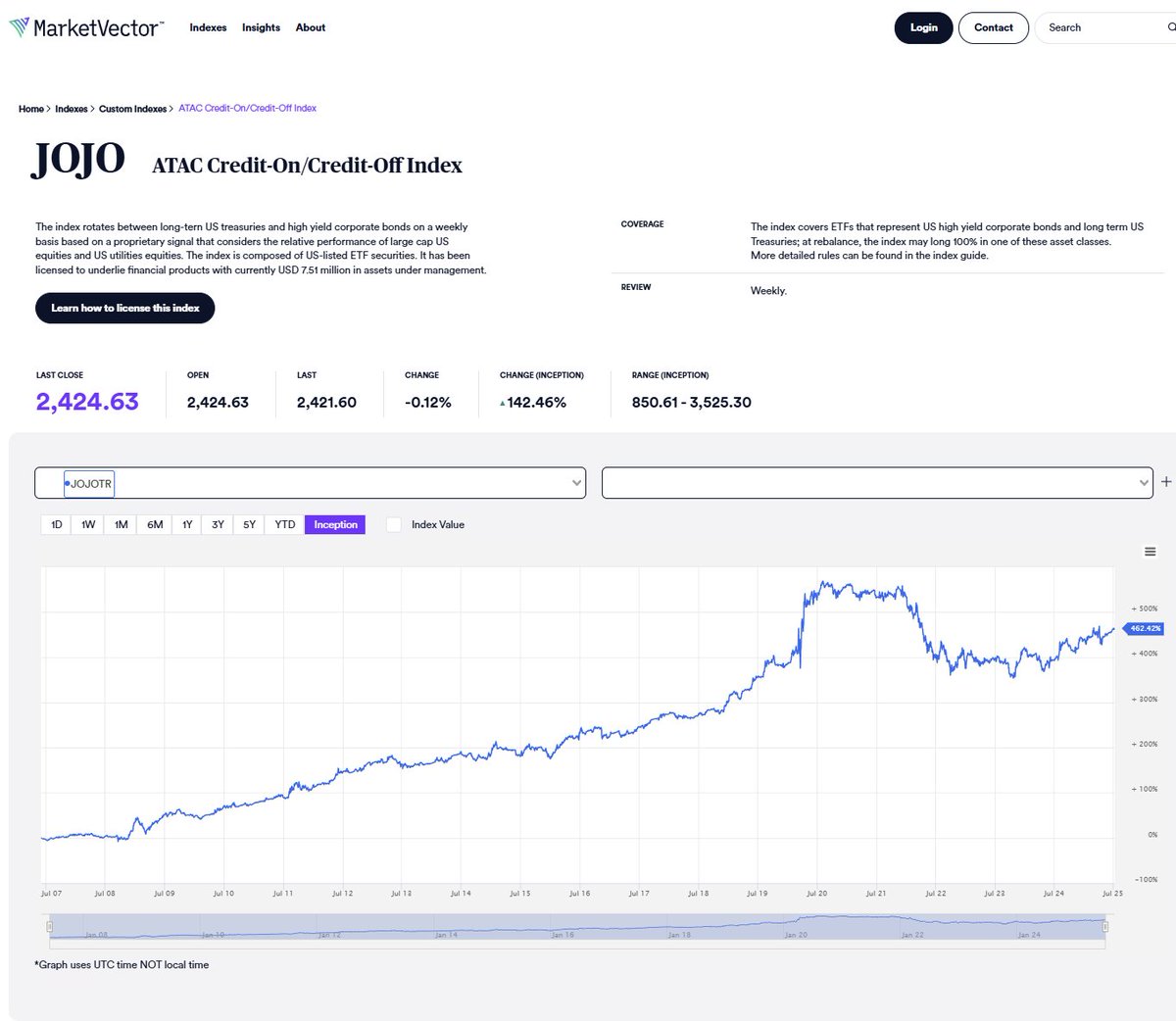
Task: Click the MarketVector logo
Action: pyautogui.click(x=86, y=27)
